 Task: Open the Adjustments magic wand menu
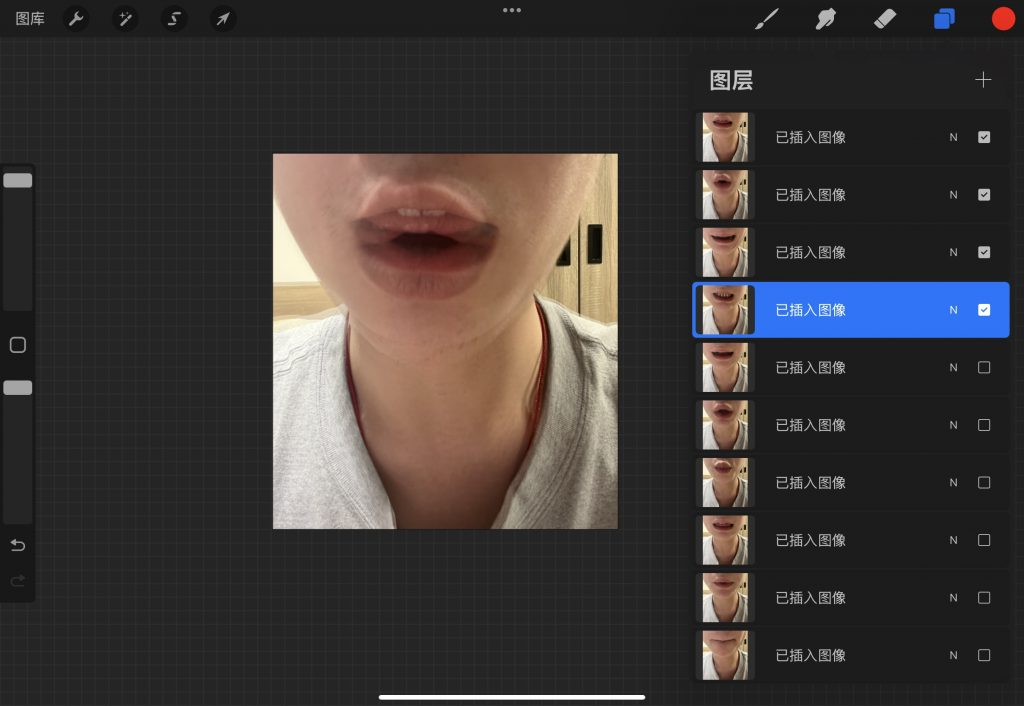[x=125, y=18]
